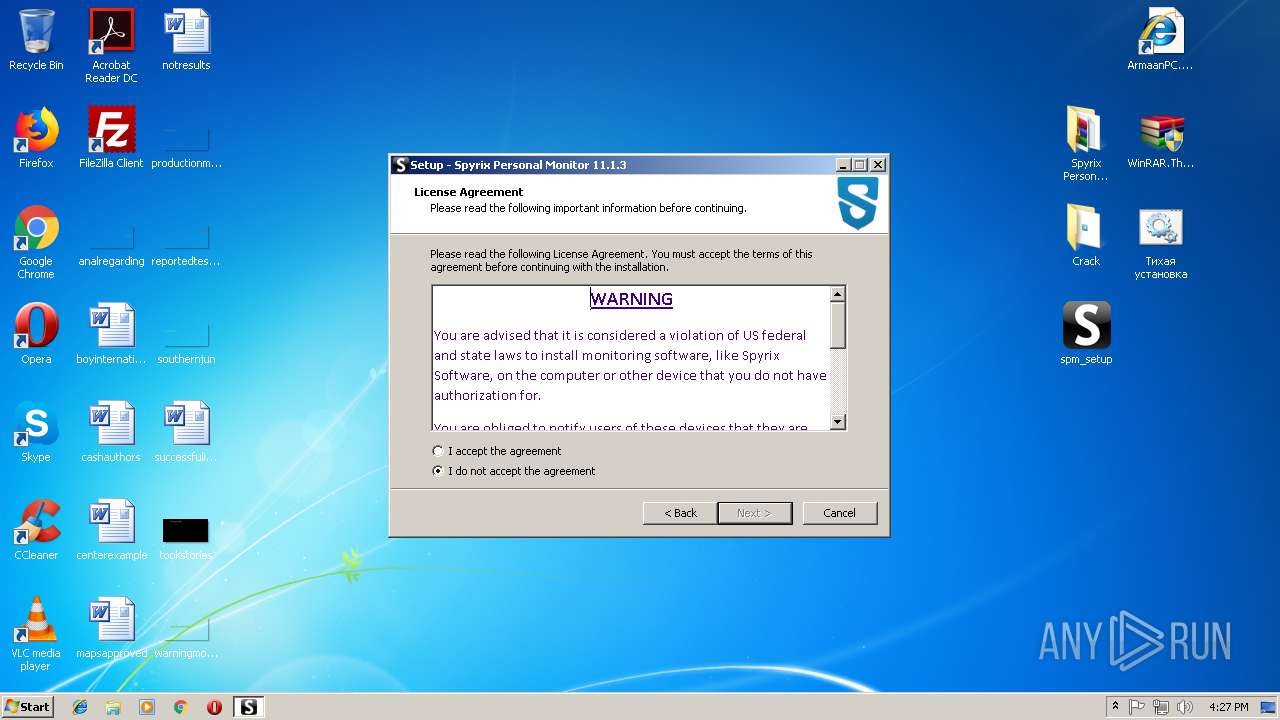The width and height of the screenshot is (1280, 720).
Task: Cancel the Spyrix setup
Action: (x=839, y=513)
